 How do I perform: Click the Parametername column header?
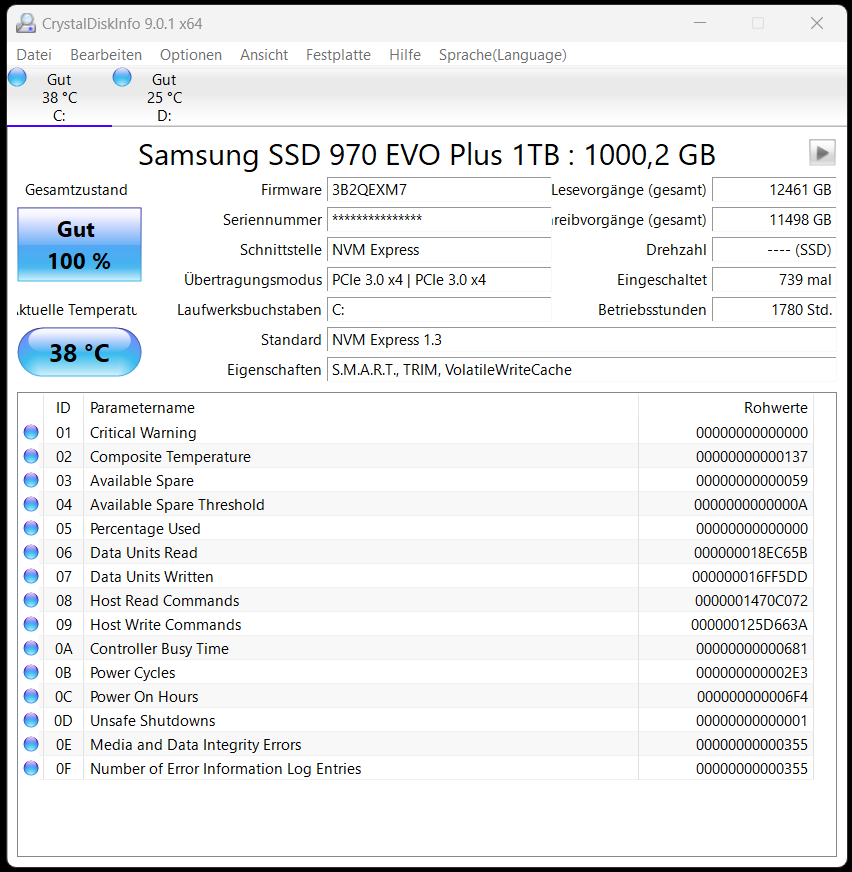(361, 408)
